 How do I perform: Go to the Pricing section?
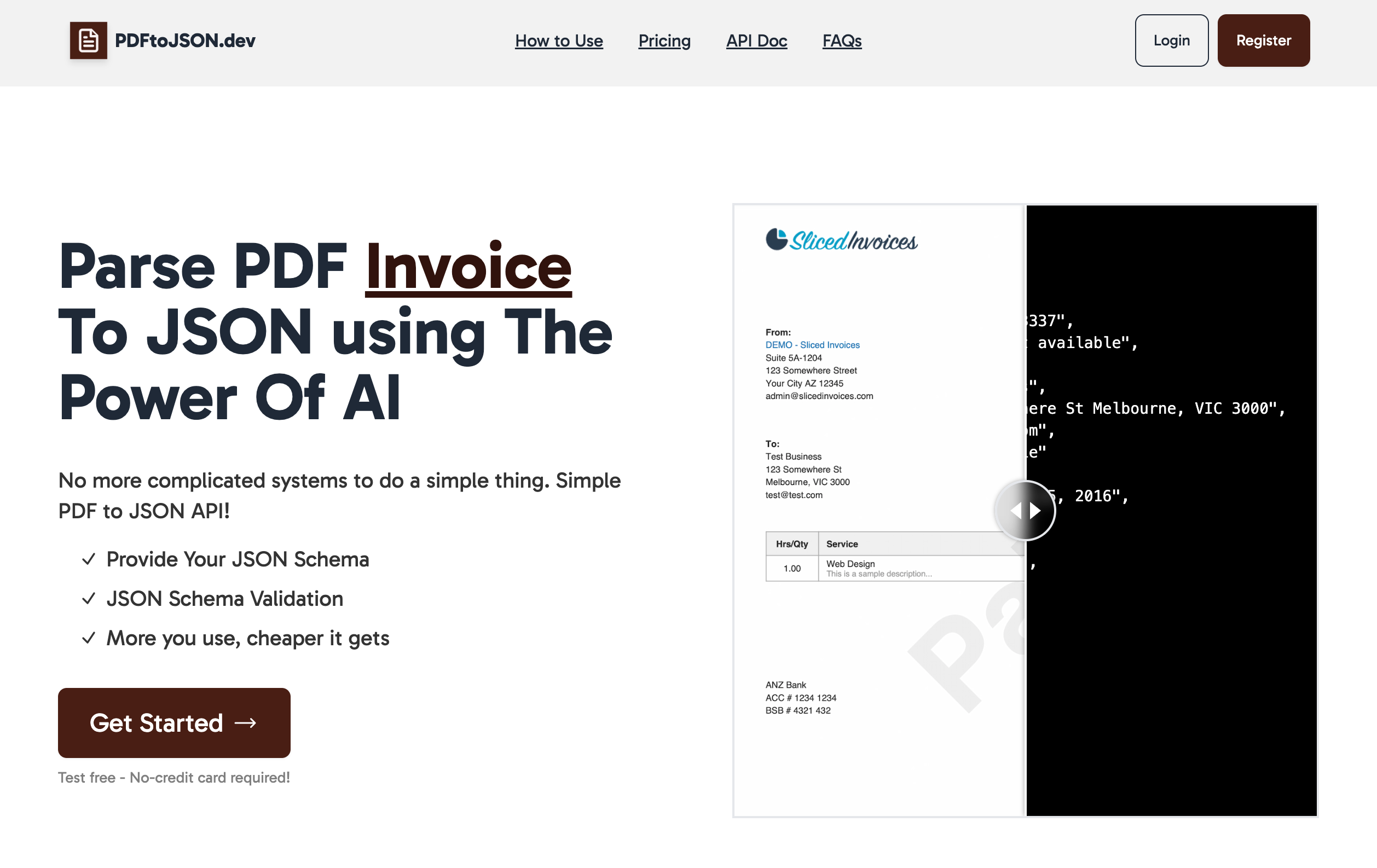tap(664, 40)
